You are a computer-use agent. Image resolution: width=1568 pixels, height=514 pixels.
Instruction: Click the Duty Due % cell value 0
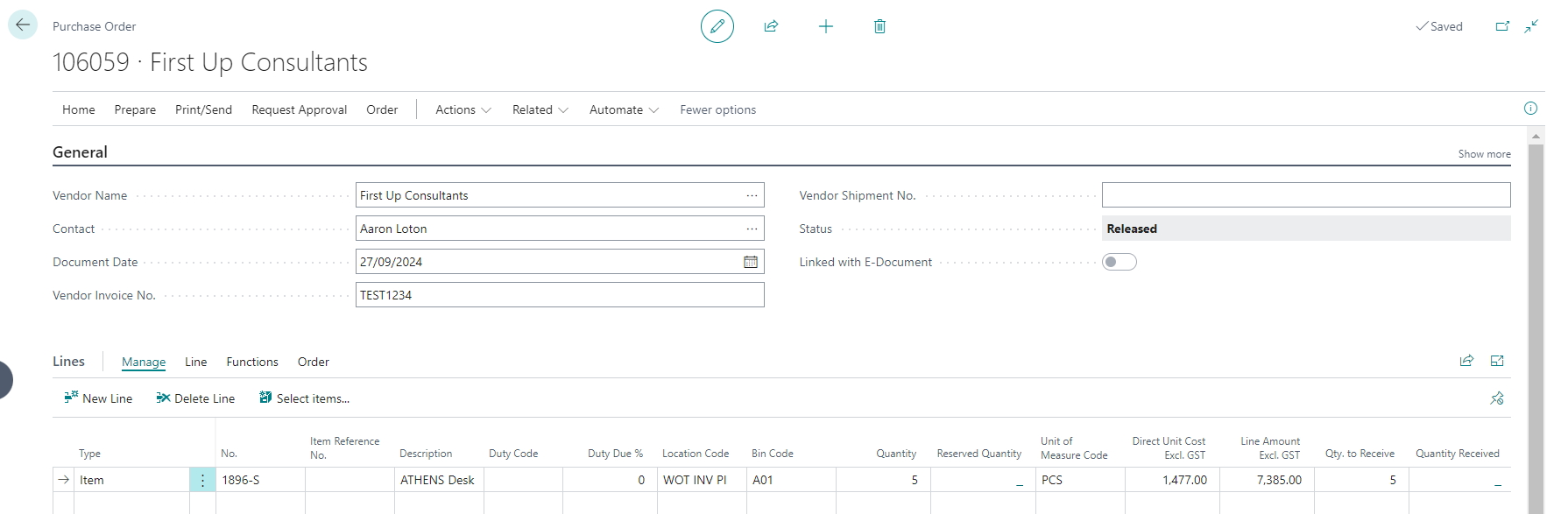(x=610, y=480)
